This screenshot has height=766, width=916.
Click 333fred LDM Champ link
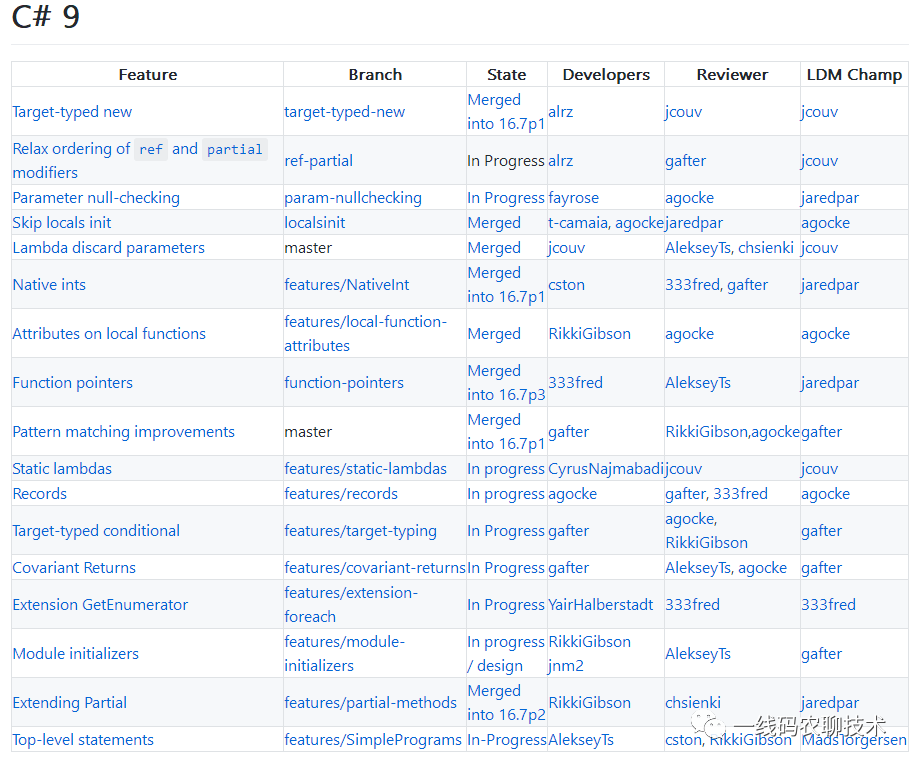pos(828,604)
